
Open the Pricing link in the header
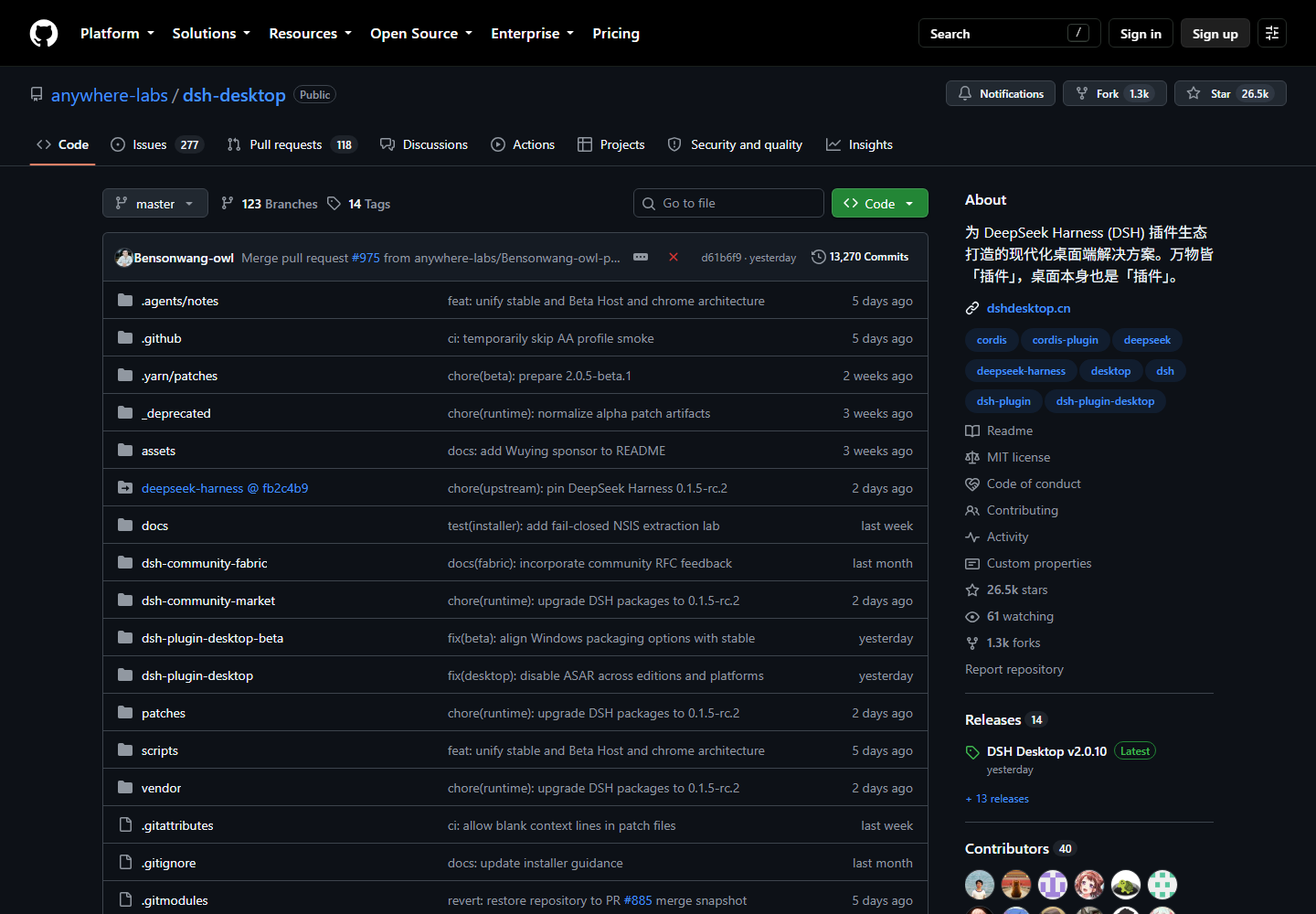pos(616,33)
